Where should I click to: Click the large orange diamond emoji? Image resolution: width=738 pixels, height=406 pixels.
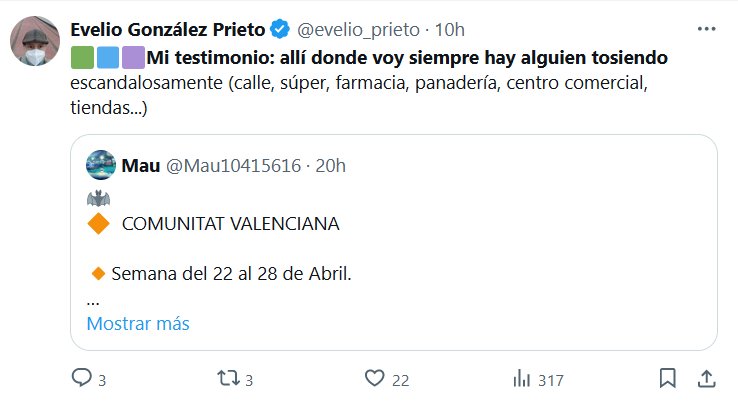point(99,224)
